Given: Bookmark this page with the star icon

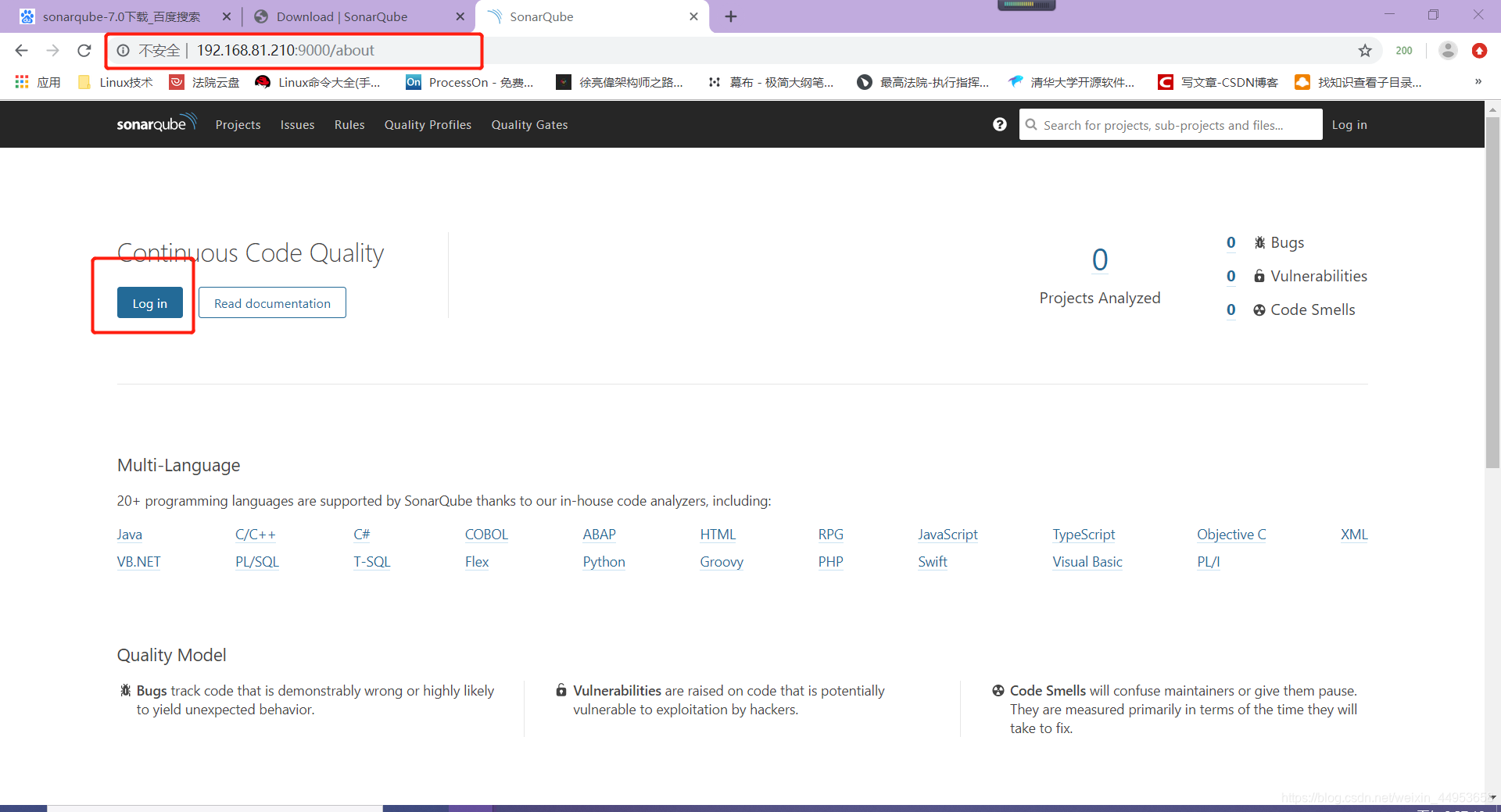Looking at the screenshot, I should pyautogui.click(x=1365, y=51).
